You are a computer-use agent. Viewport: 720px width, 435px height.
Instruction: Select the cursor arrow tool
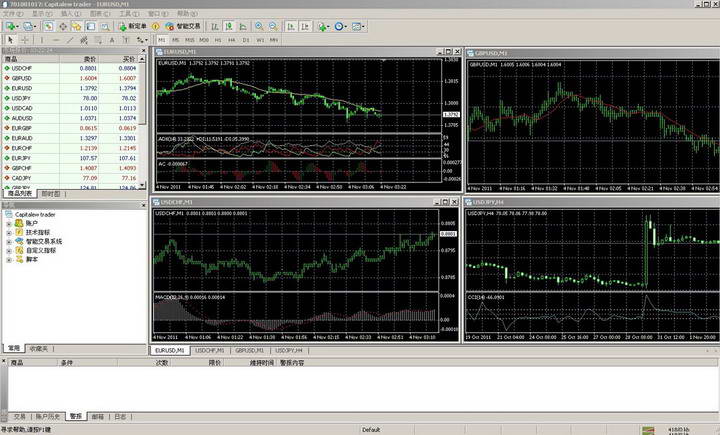[11, 40]
